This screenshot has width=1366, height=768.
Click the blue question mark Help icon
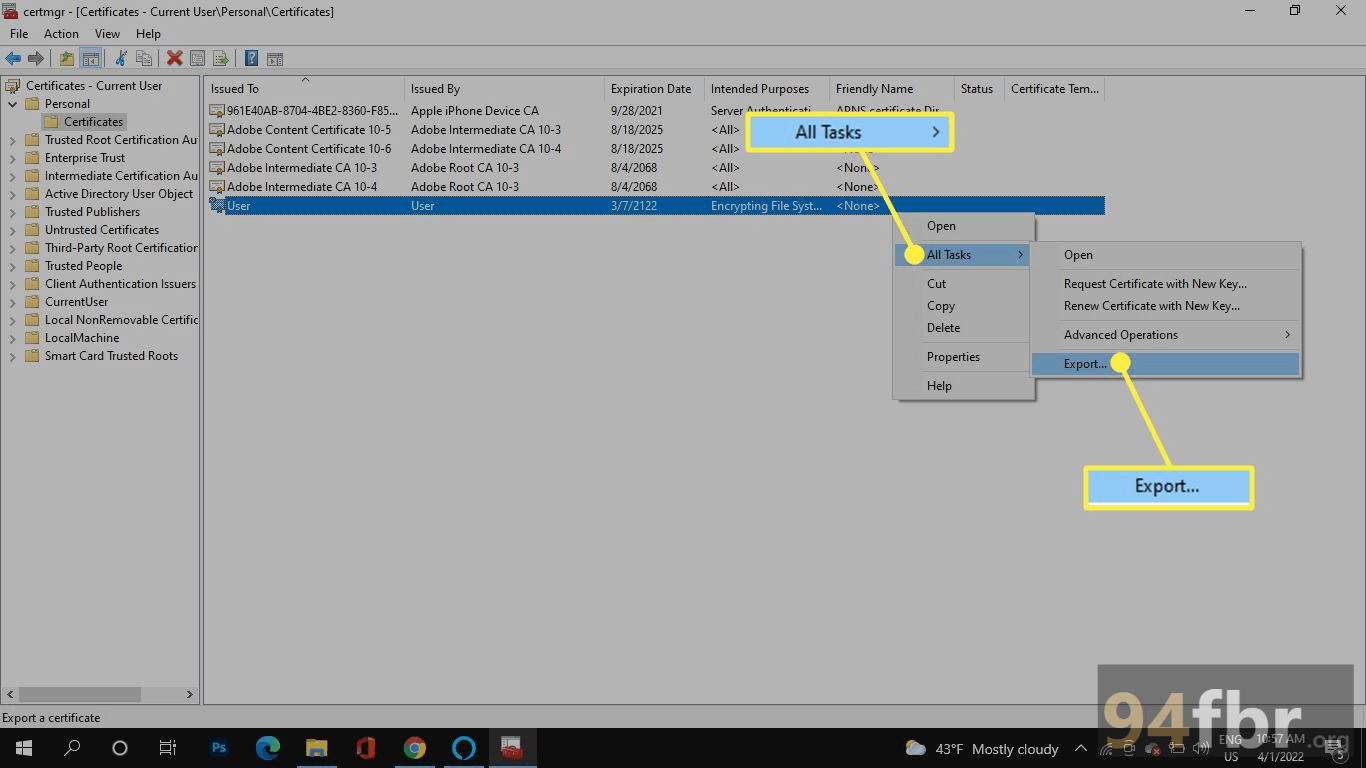pos(252,59)
